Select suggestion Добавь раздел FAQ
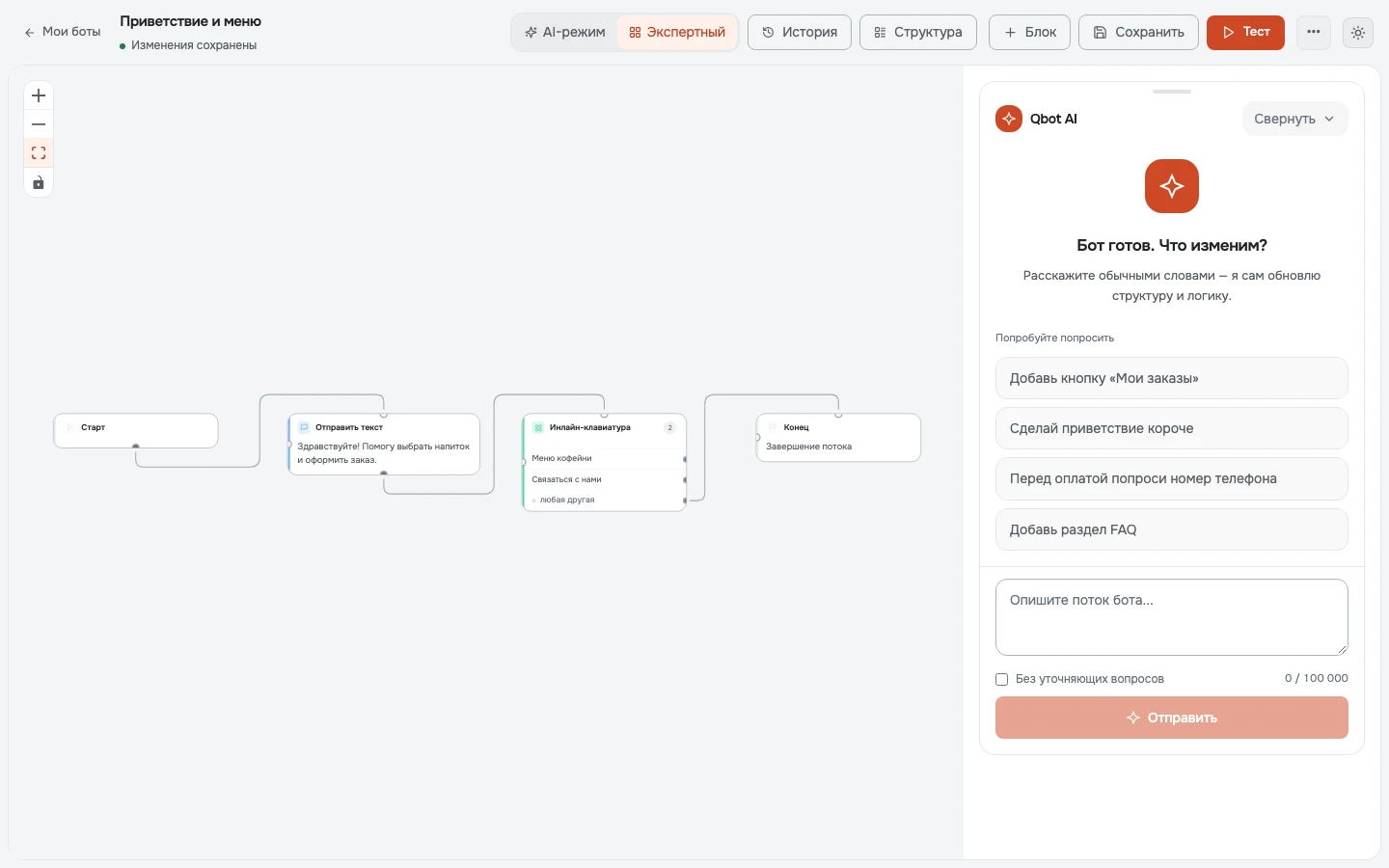 click(x=1172, y=529)
